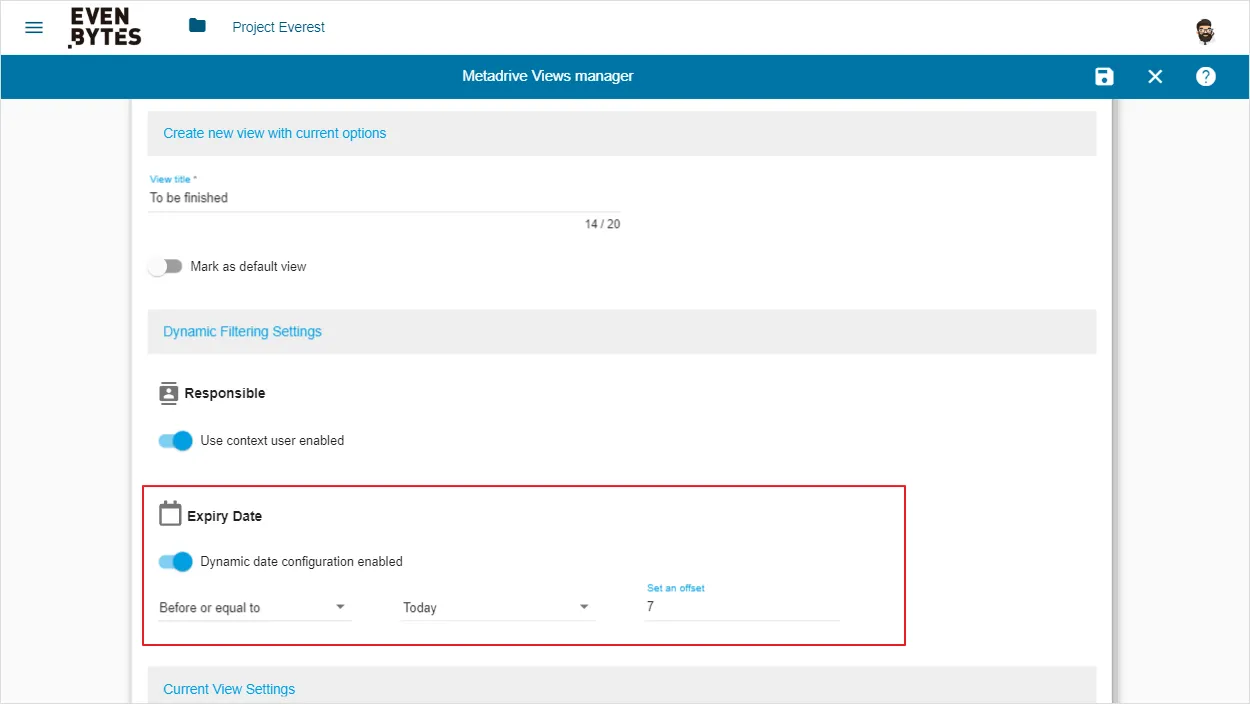Image resolution: width=1250 pixels, height=704 pixels.
Task: Click the Expiry Date section label
Action: point(225,516)
